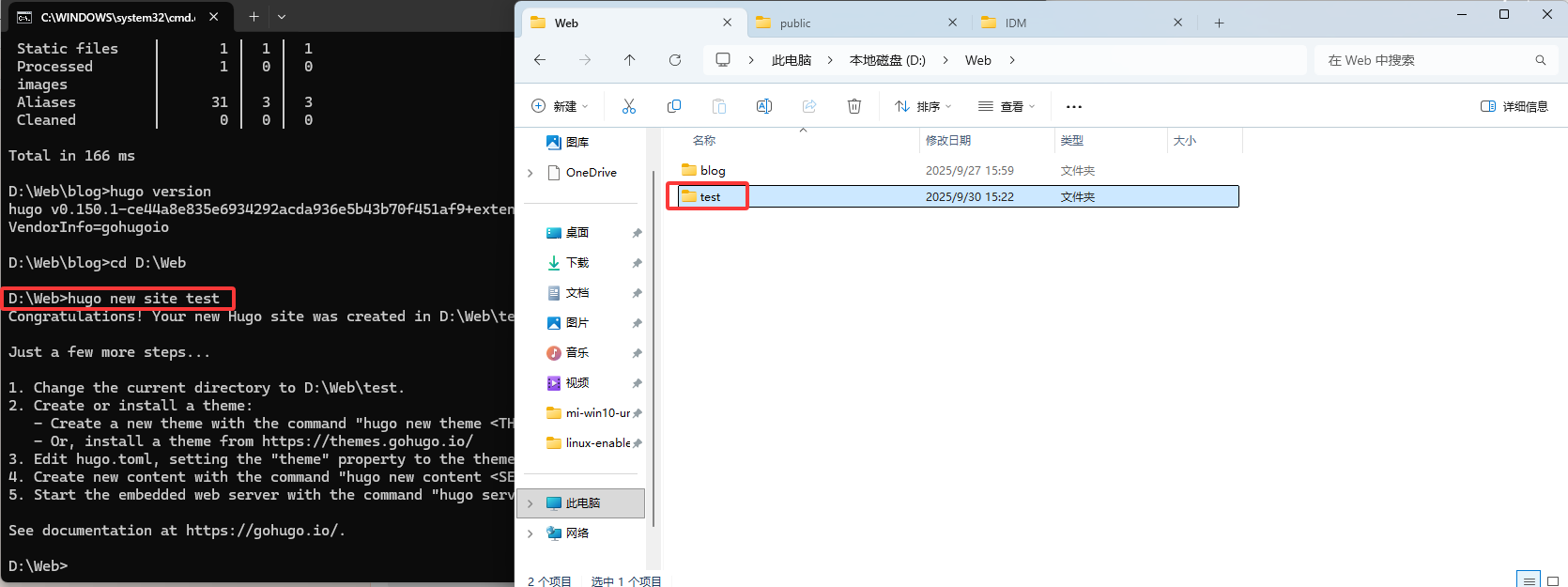Open new Explorer tab with plus button
This screenshot has width=1568, height=587.
pyautogui.click(x=1219, y=23)
